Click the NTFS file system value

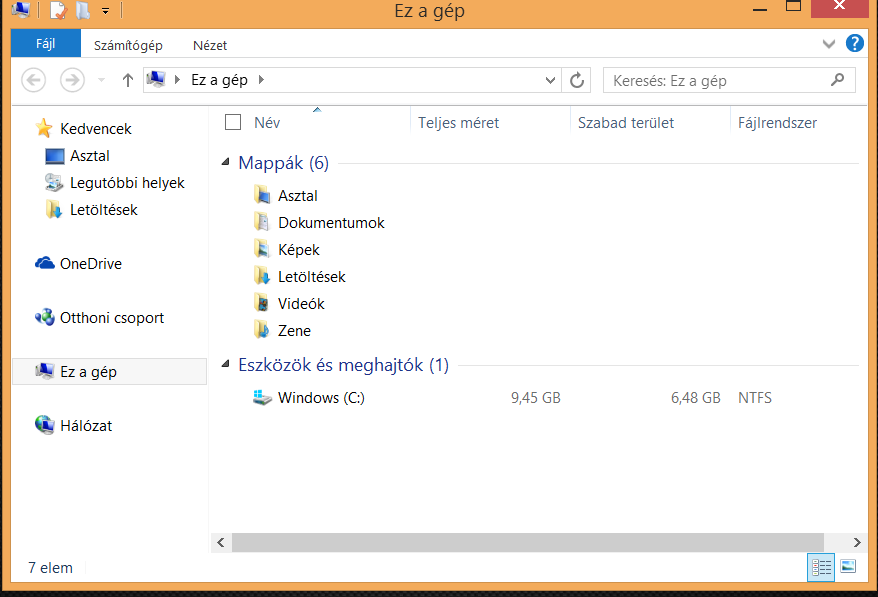pos(754,398)
